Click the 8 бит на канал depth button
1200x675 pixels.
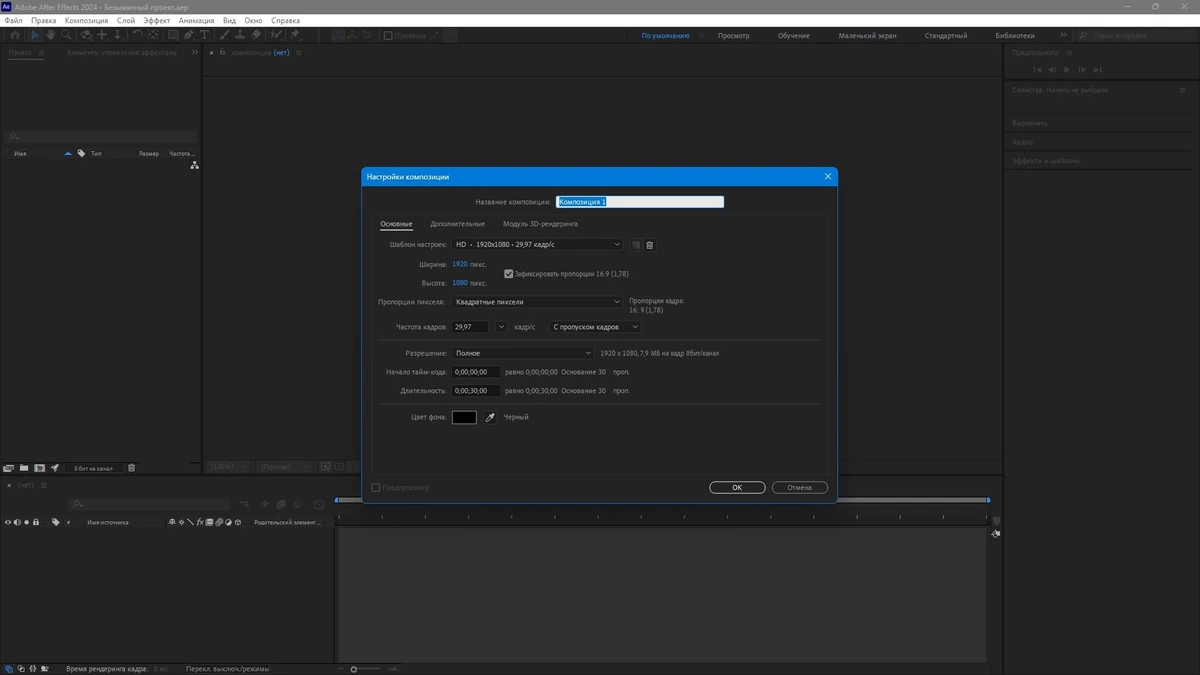[x=94, y=468]
